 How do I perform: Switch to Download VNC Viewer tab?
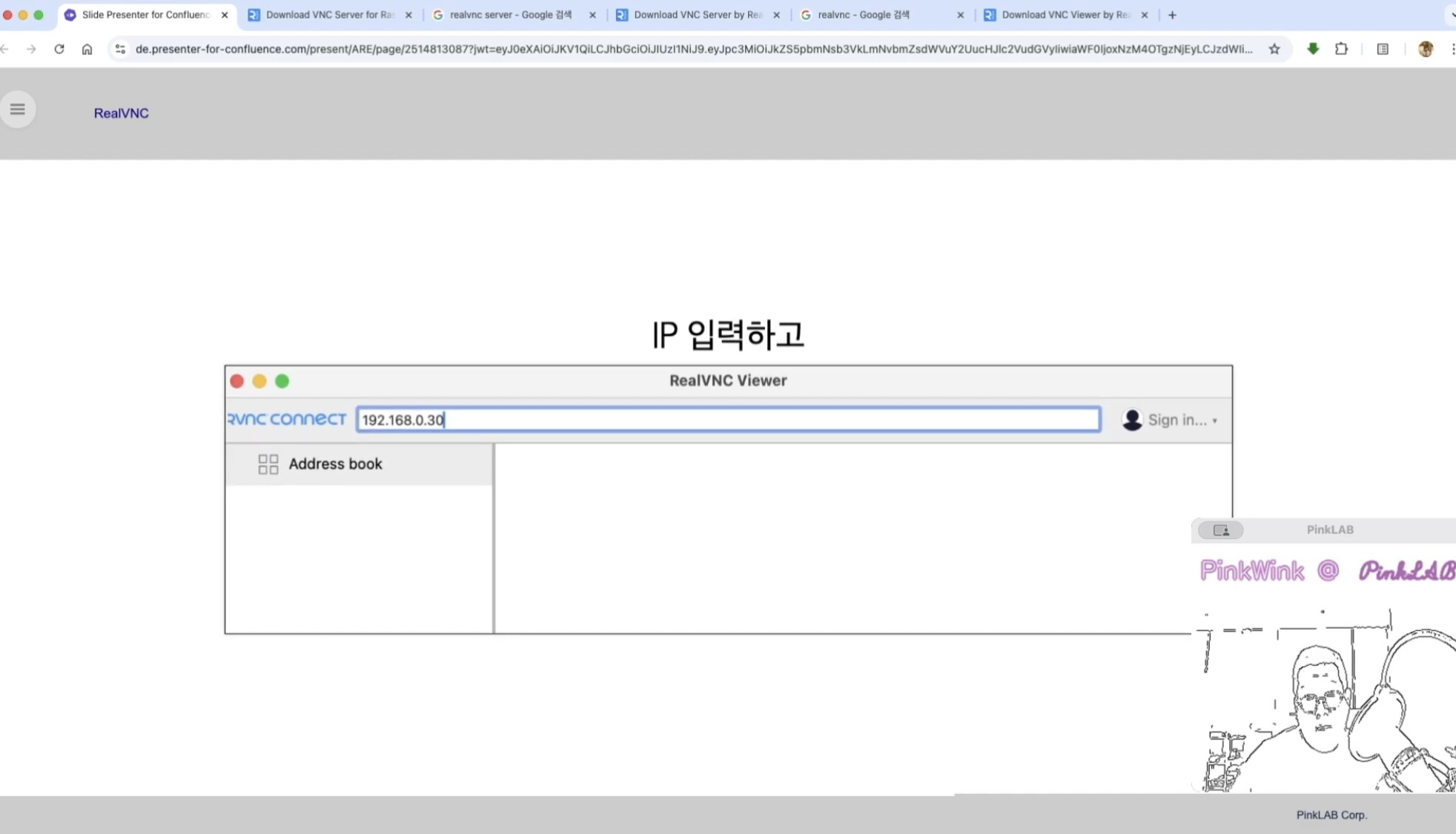[x=1065, y=15]
